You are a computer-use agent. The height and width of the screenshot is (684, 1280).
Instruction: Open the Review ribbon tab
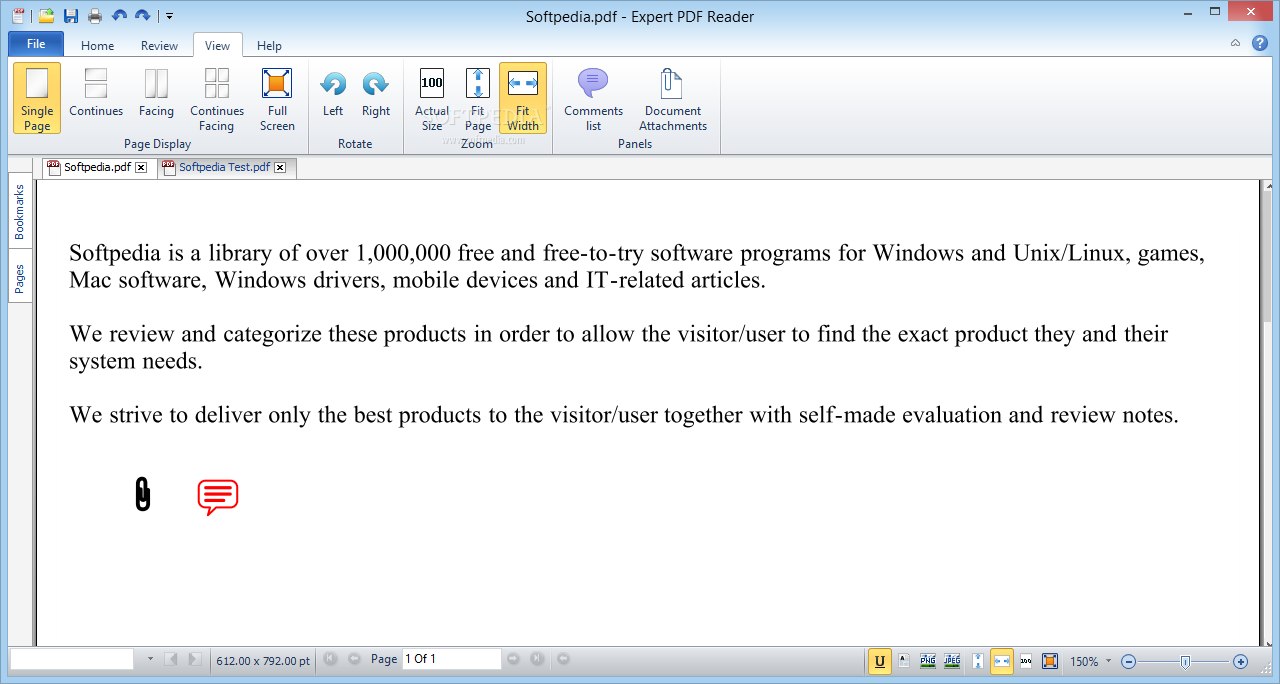point(159,45)
